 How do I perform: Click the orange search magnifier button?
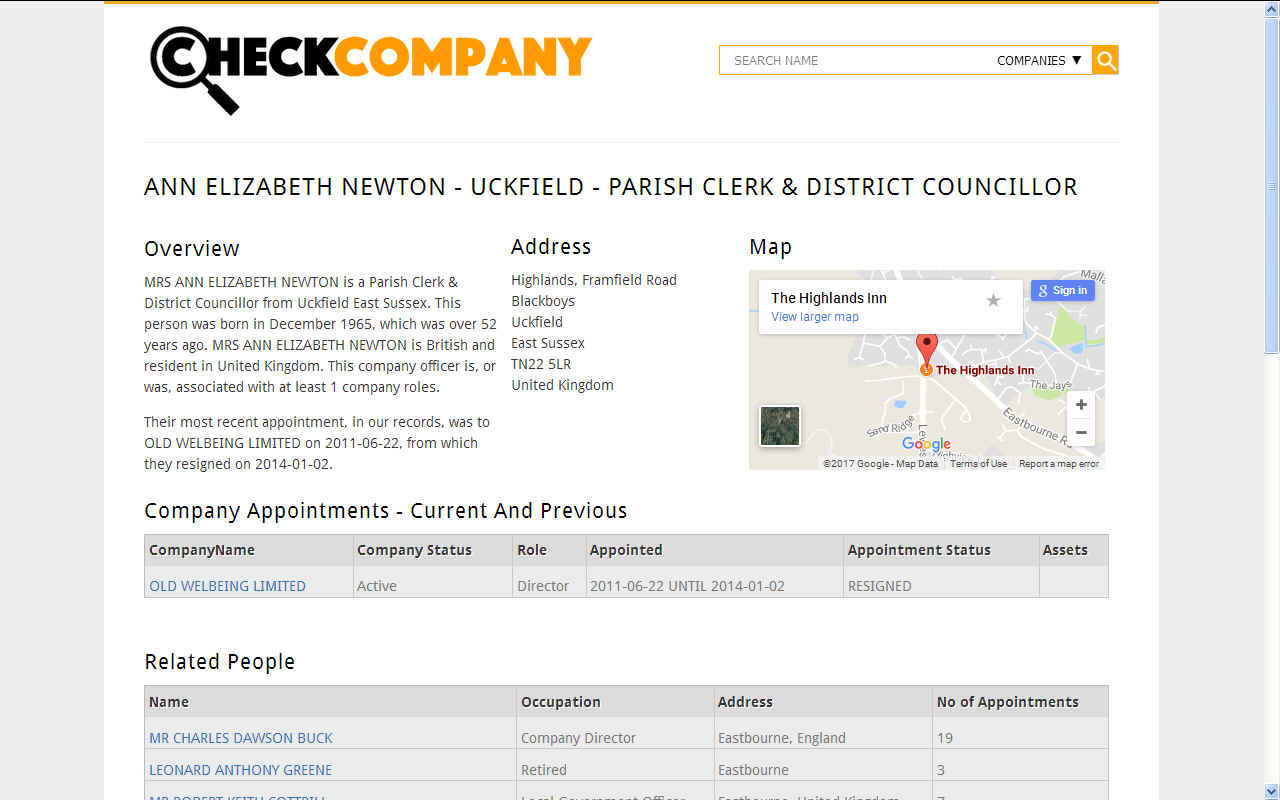[1105, 60]
